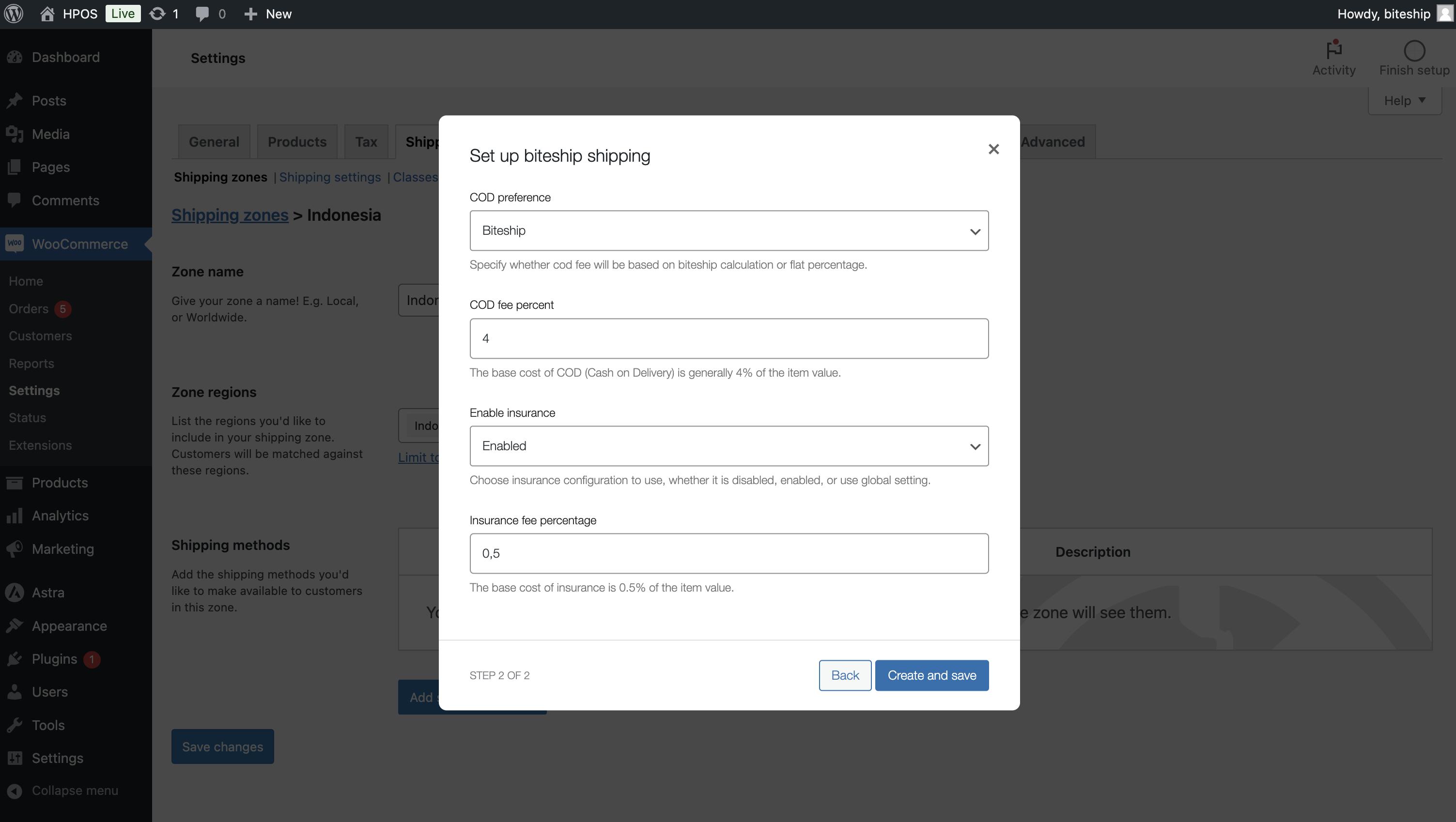The width and height of the screenshot is (1456, 822).
Task: Click the updates icon showing 1
Action: pyautogui.click(x=157, y=14)
